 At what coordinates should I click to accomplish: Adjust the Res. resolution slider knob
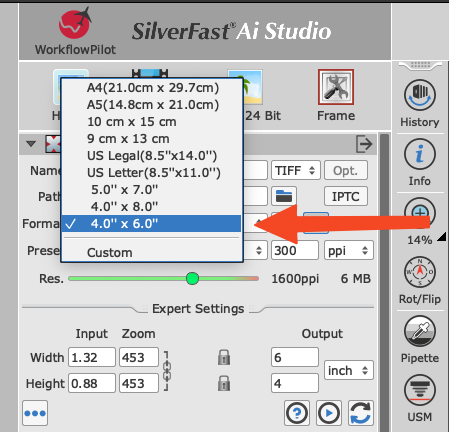click(x=192, y=278)
